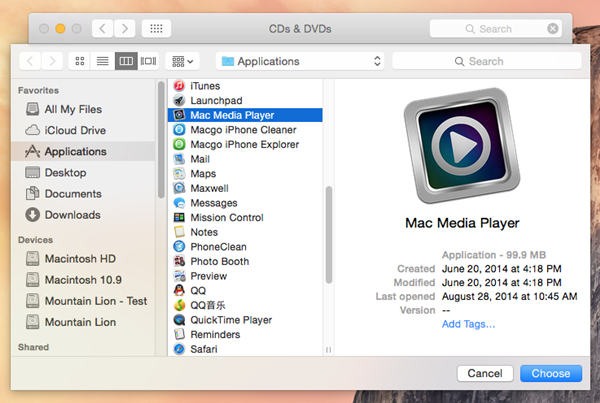The width and height of the screenshot is (600, 403).
Task: Click the Photo Booth icon
Action: pos(179,261)
